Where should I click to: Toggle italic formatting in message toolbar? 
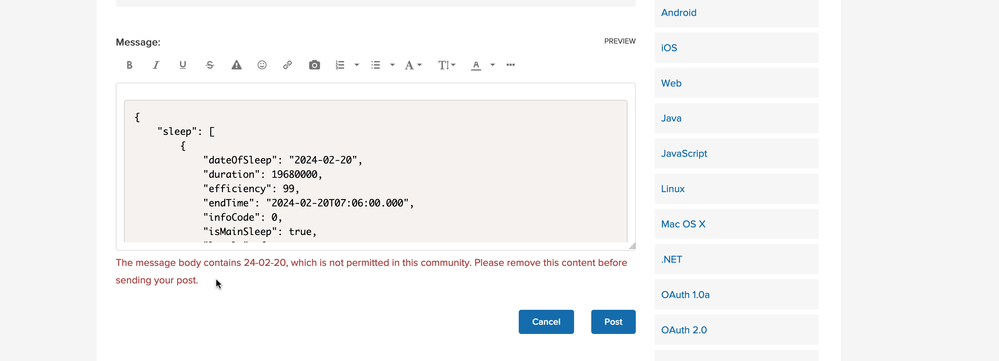click(155, 65)
